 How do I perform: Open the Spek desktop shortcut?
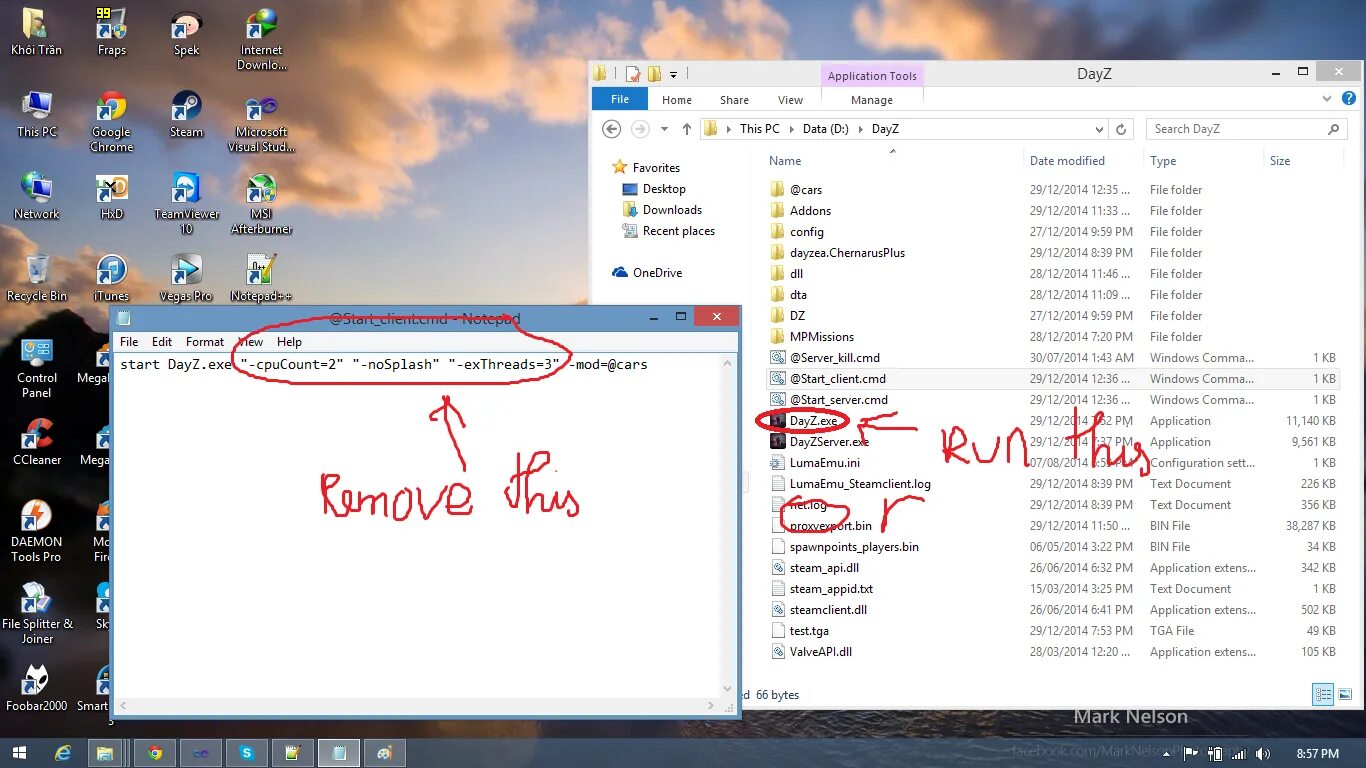click(x=186, y=32)
